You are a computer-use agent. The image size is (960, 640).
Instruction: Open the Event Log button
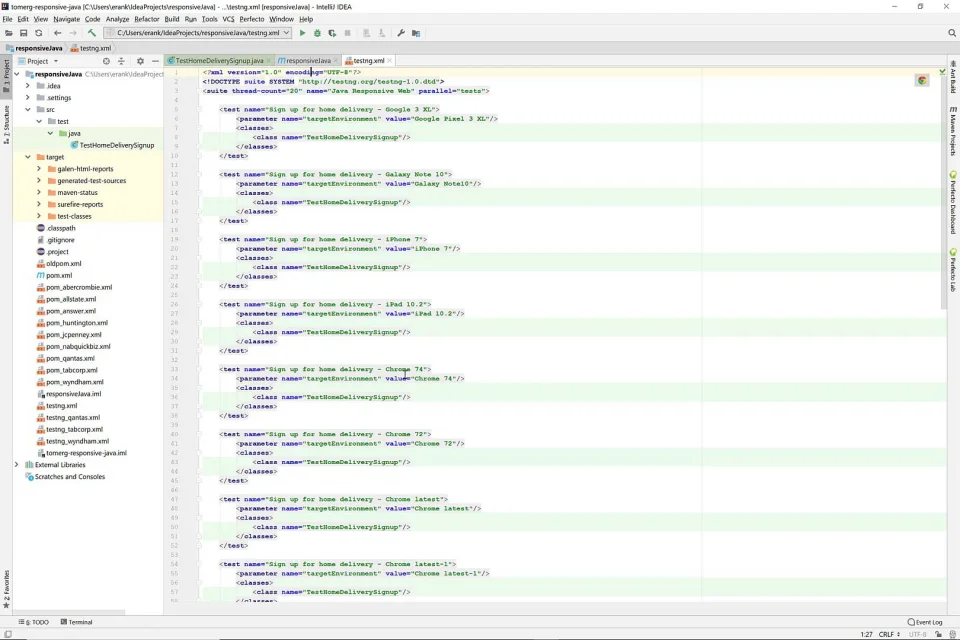click(924, 622)
